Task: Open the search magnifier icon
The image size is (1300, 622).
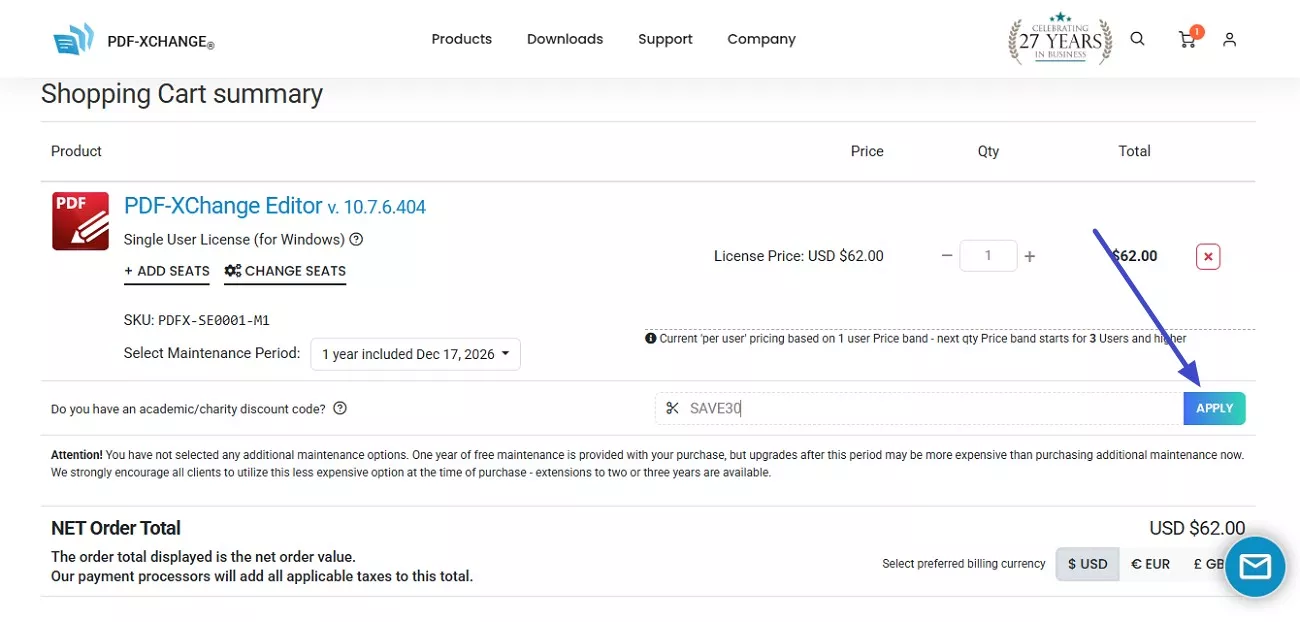Action: 1137,39
